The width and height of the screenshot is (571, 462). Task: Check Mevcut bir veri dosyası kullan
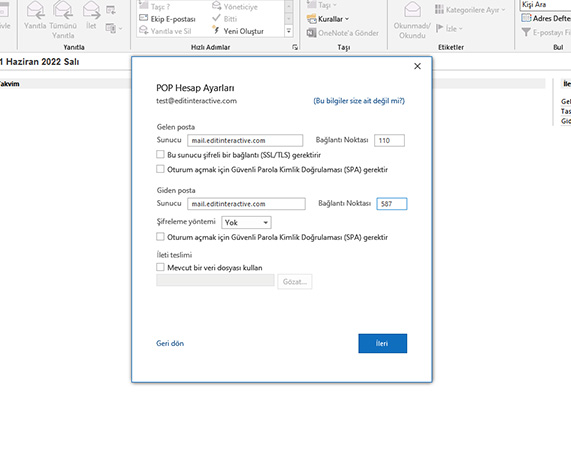tap(160, 267)
